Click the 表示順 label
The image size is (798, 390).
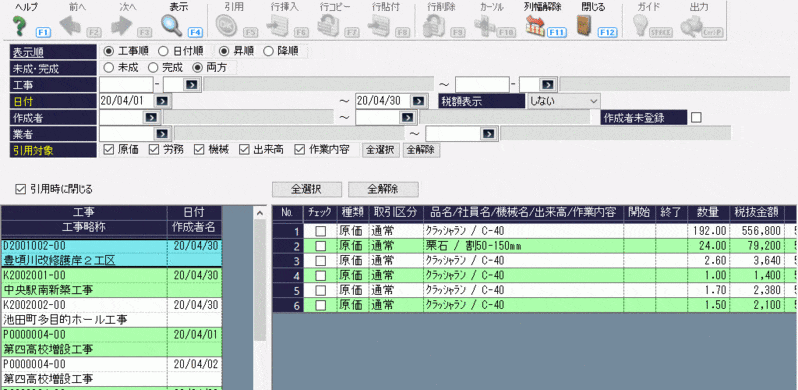(x=52, y=51)
